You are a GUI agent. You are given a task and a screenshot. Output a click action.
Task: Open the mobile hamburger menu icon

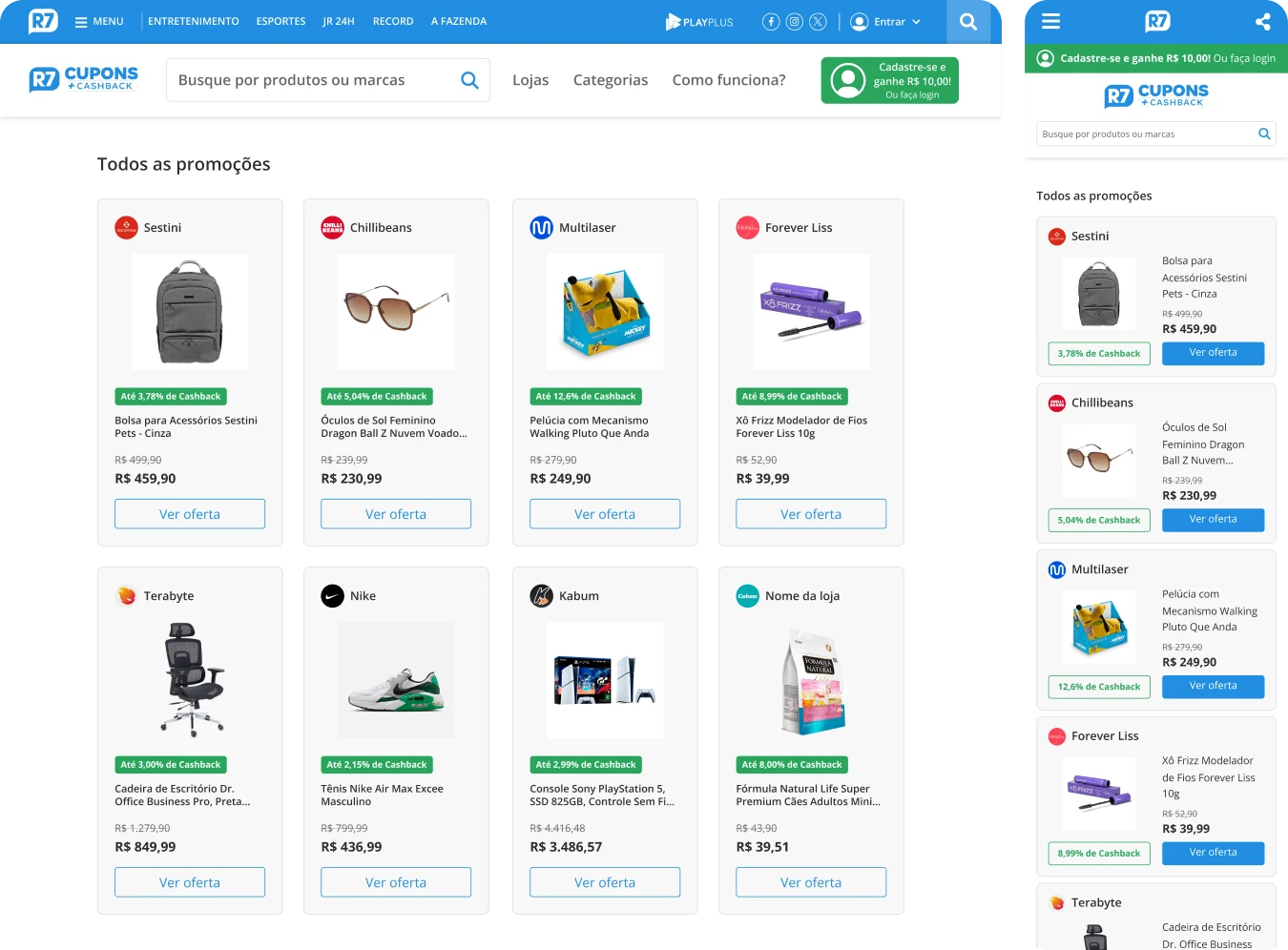tap(1050, 21)
